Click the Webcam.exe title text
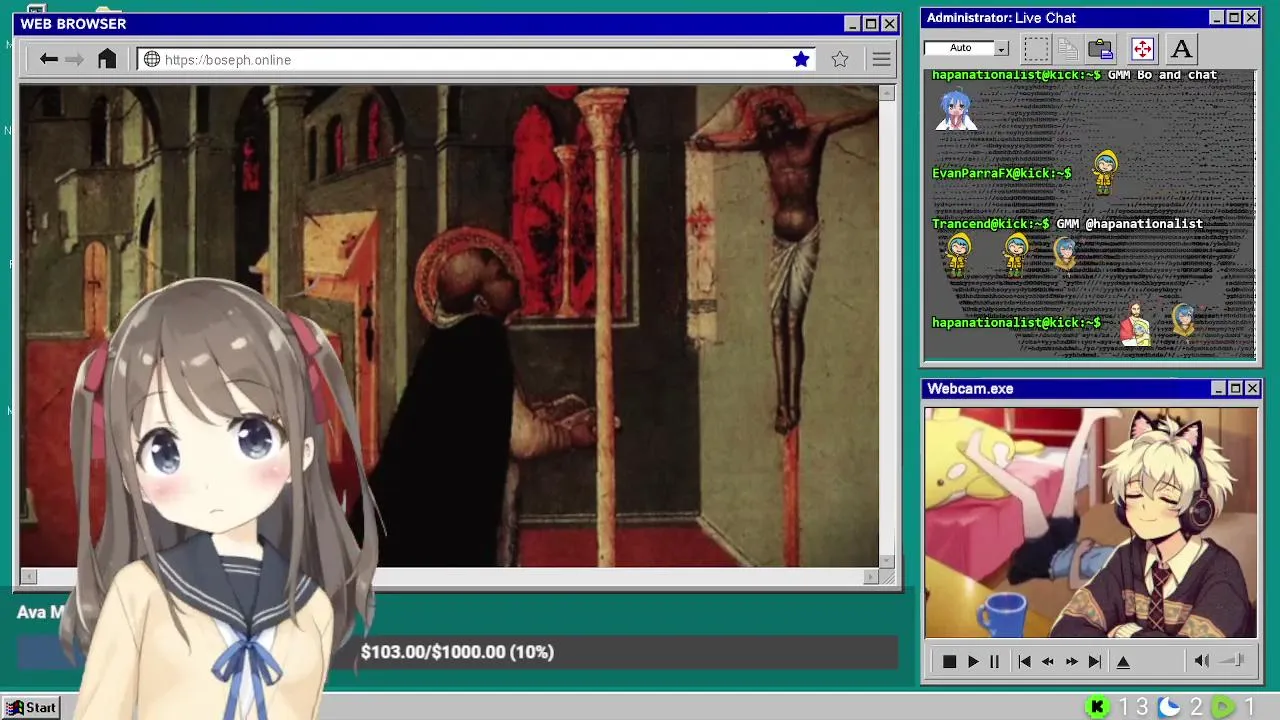 970,389
